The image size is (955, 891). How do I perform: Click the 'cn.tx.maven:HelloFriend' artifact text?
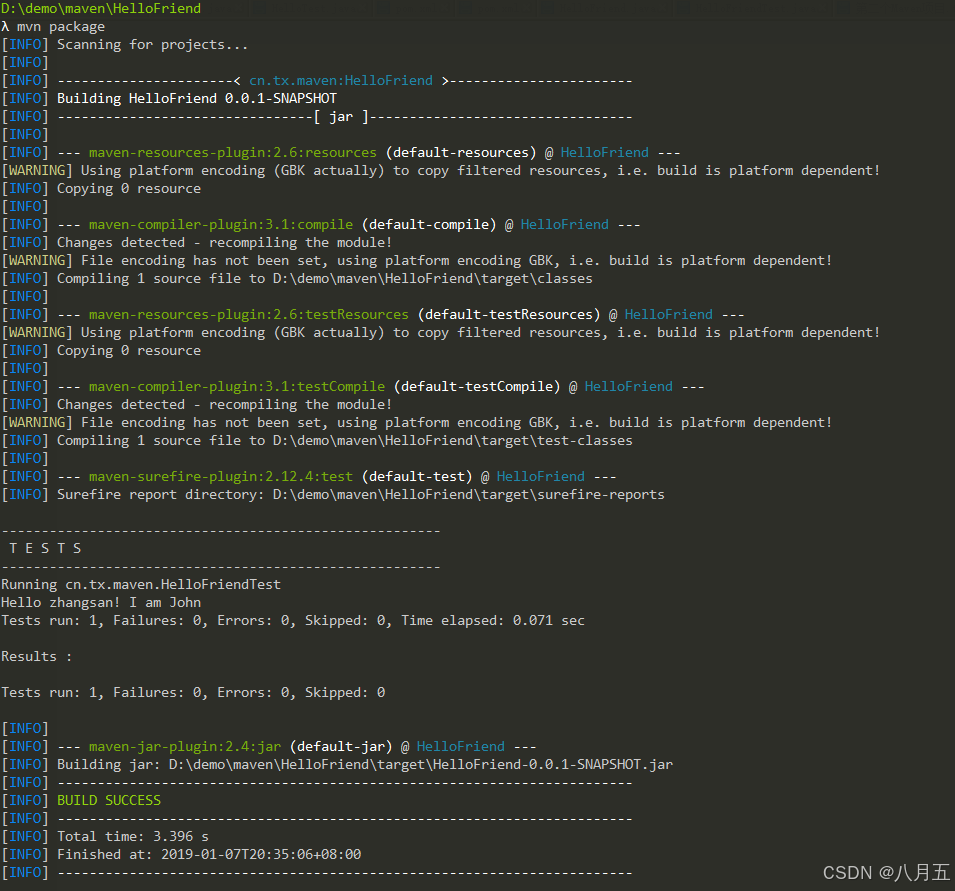(341, 80)
